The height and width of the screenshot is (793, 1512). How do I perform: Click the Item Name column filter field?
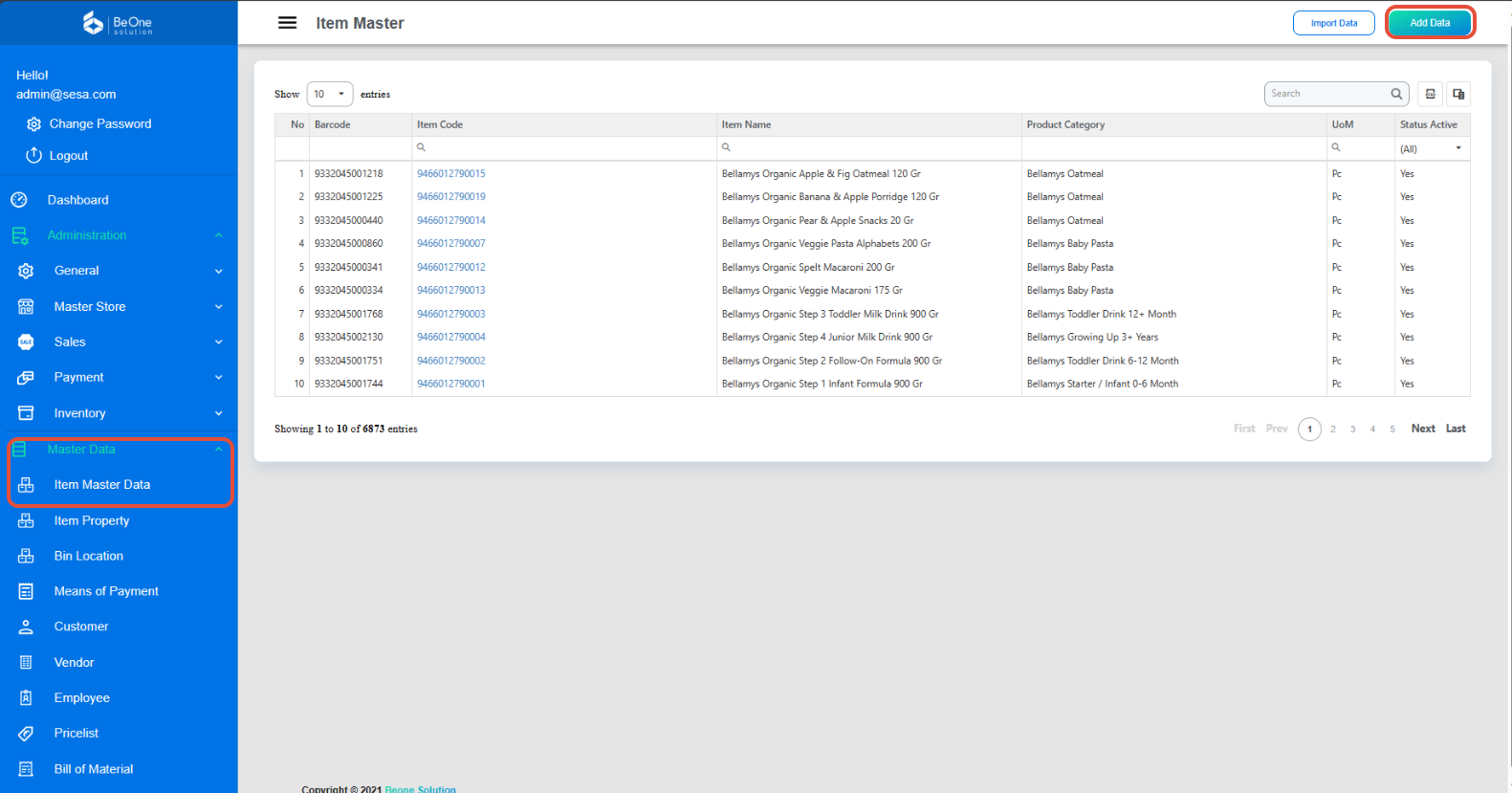(x=868, y=148)
